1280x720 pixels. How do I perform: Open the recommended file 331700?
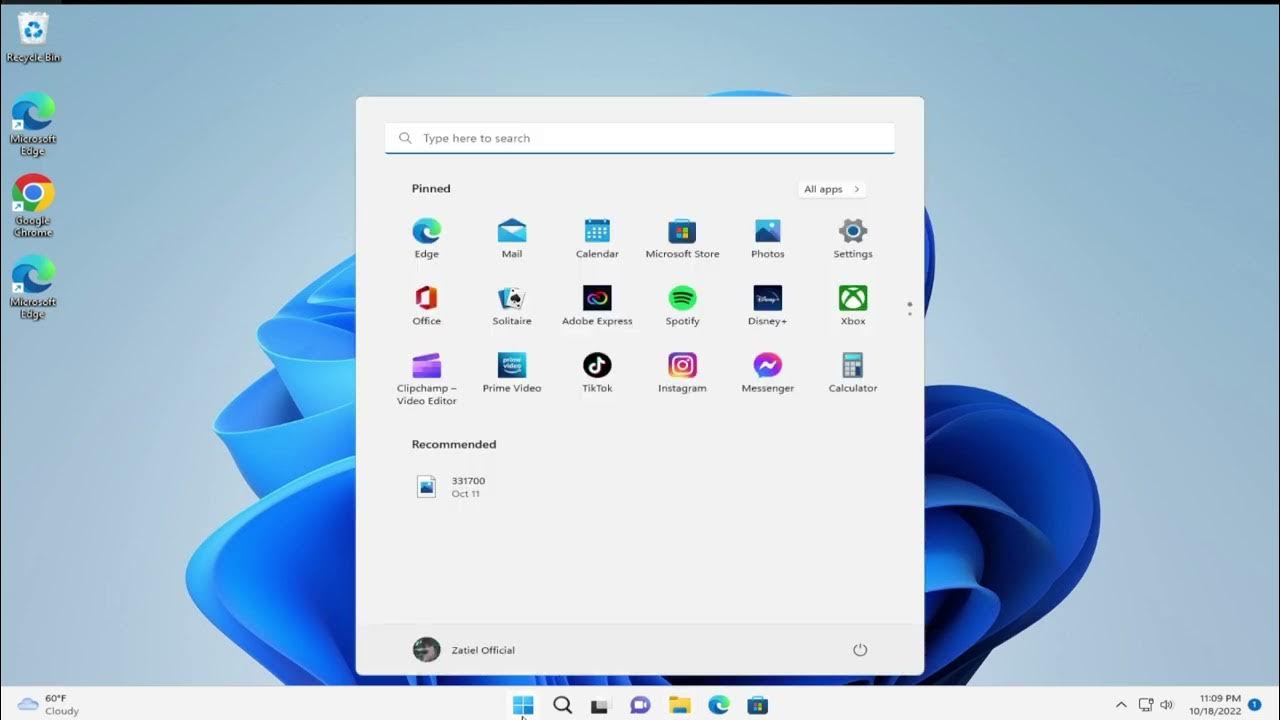(451, 487)
